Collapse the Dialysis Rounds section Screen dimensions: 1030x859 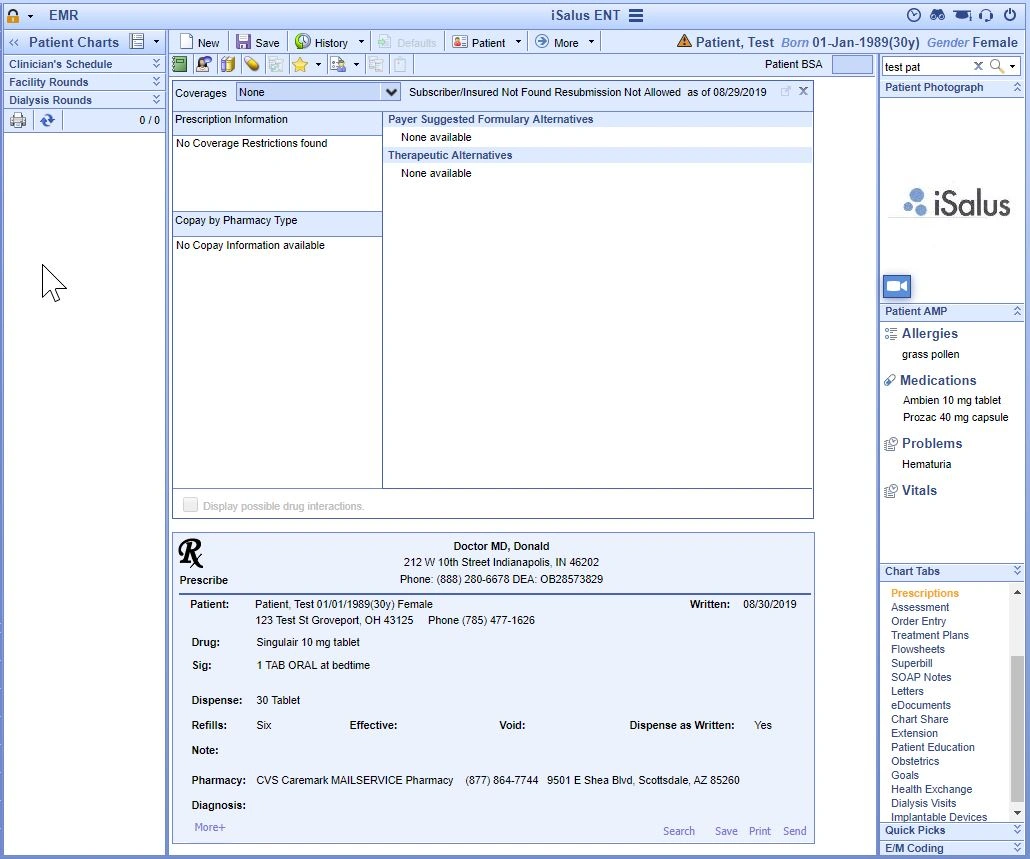pyautogui.click(x=154, y=99)
